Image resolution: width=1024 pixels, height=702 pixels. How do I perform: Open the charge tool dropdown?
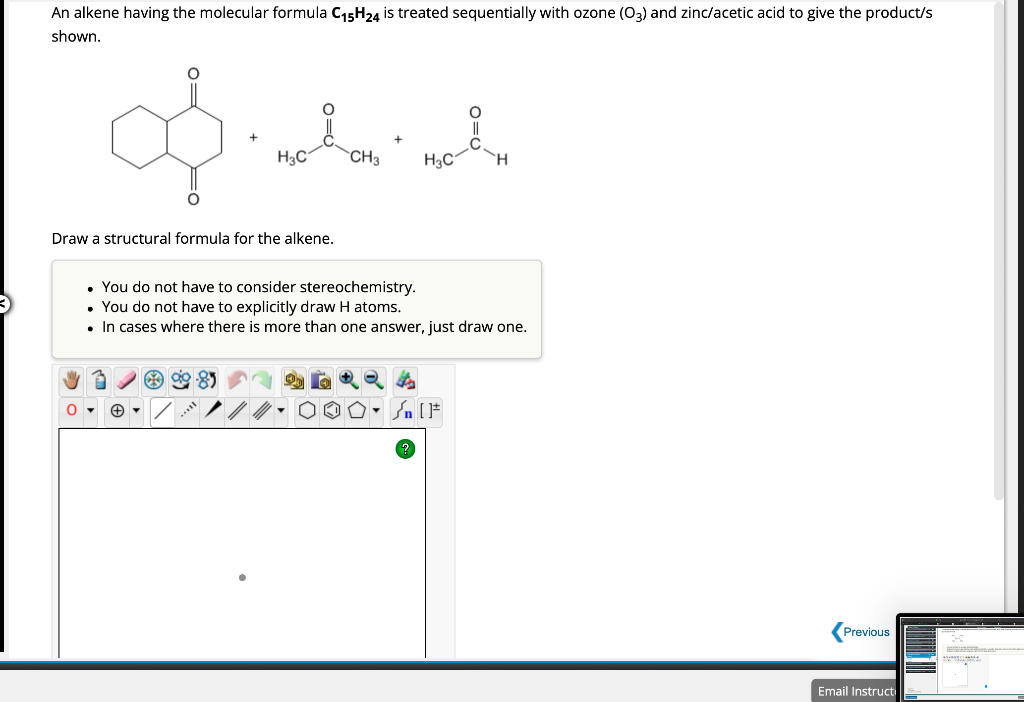point(136,410)
